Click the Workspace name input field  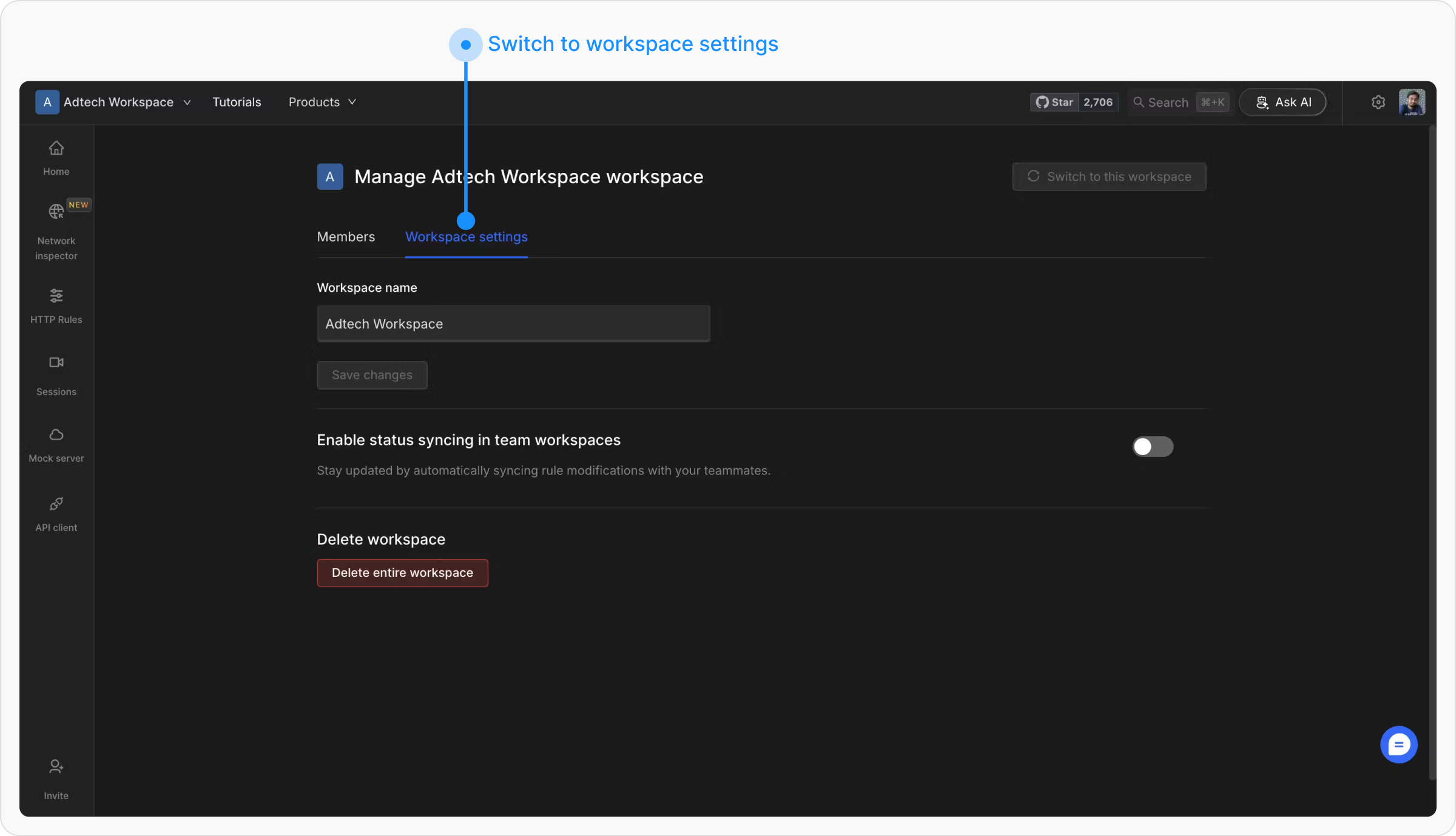pyautogui.click(x=513, y=324)
